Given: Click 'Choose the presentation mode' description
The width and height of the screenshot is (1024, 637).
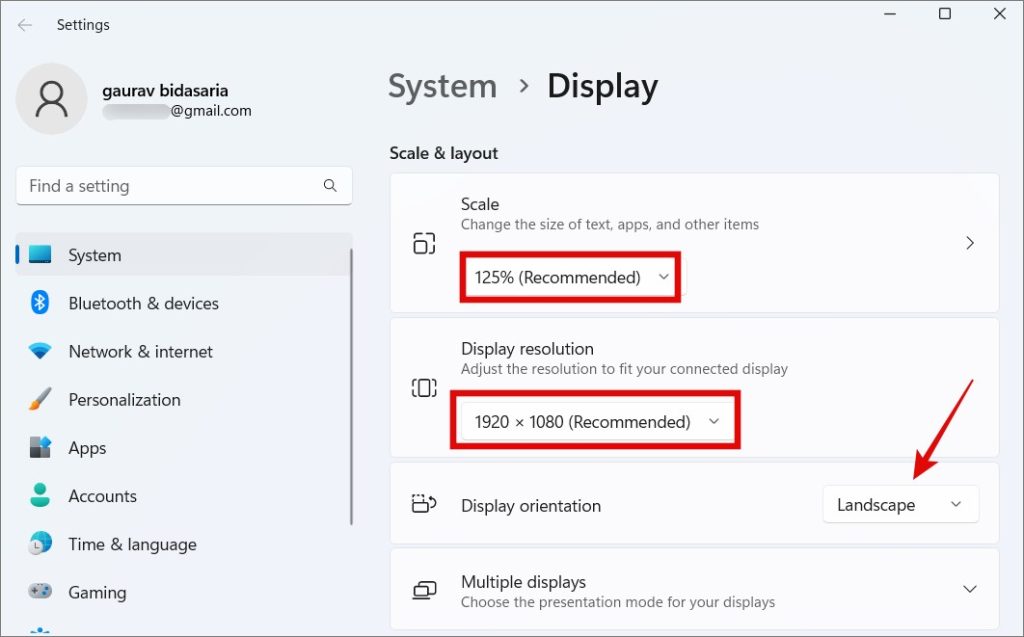Looking at the screenshot, I should pyautogui.click(x=618, y=602).
